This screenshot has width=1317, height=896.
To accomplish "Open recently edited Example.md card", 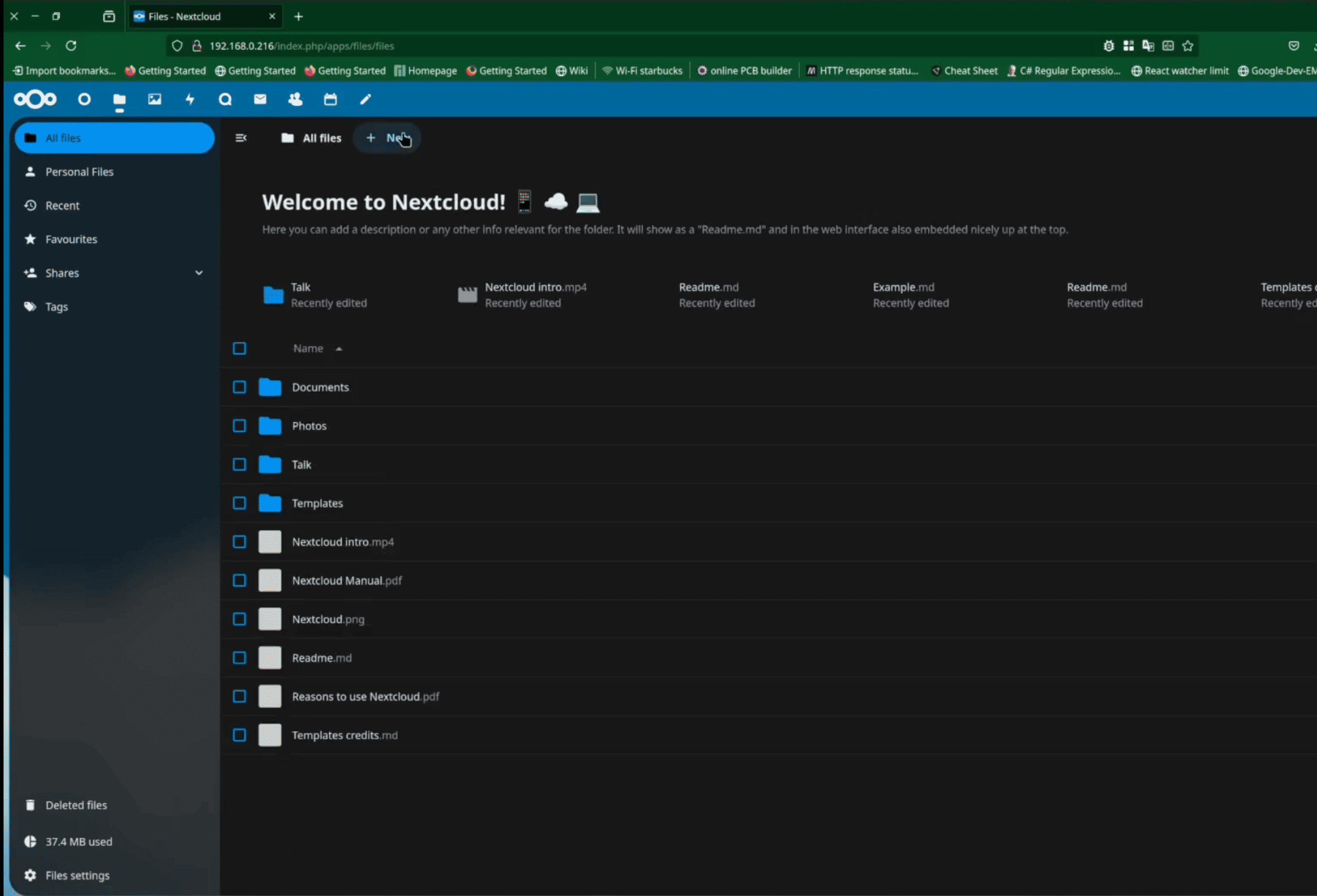I will pyautogui.click(x=911, y=295).
